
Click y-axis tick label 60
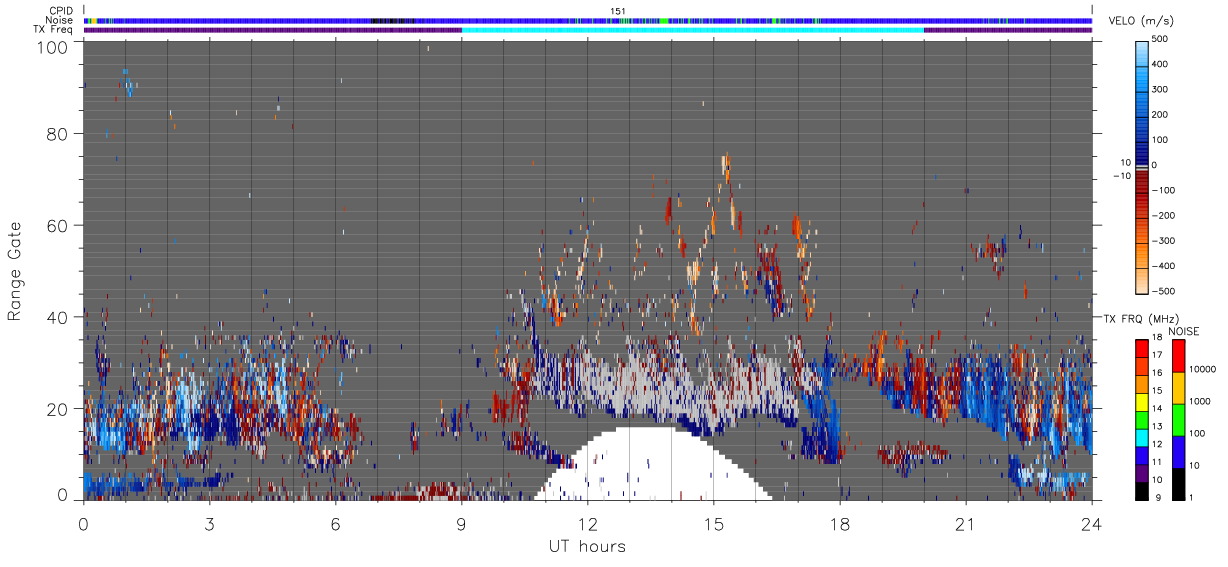click(x=58, y=225)
